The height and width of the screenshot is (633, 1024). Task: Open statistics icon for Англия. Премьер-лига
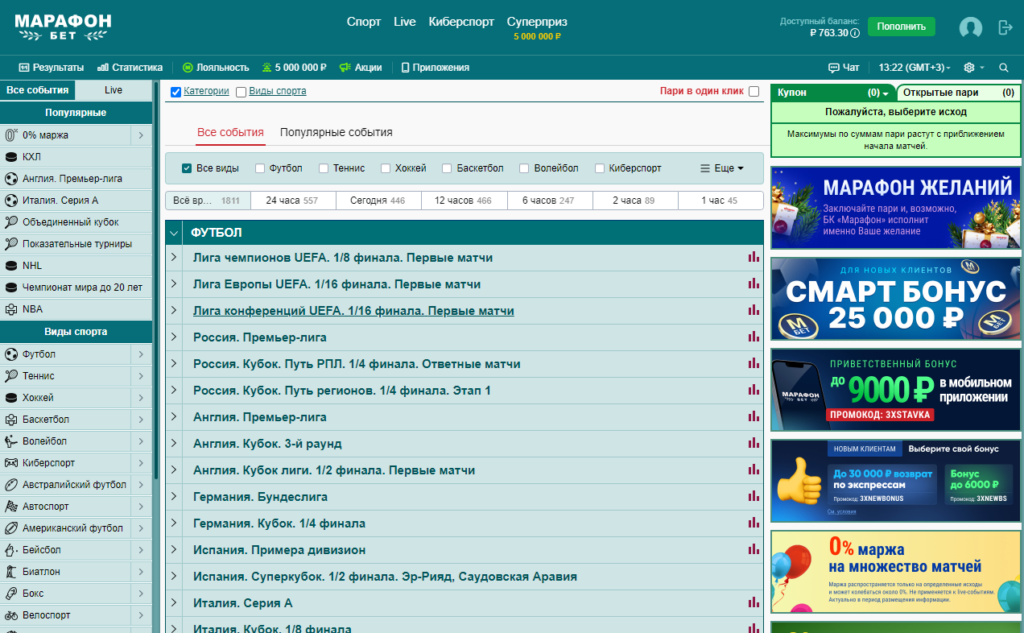(754, 417)
